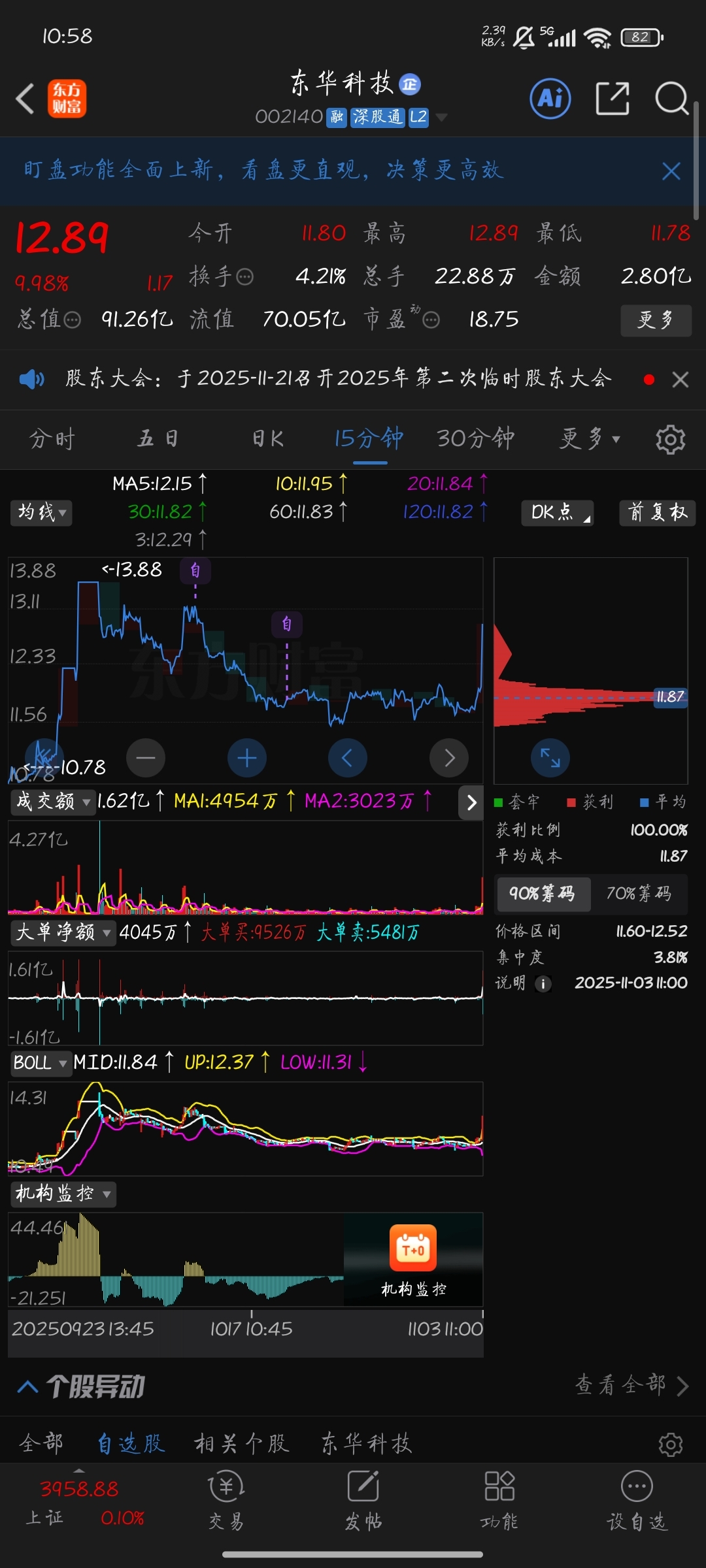Dismiss the 股东大会 notice

pyautogui.click(x=681, y=380)
